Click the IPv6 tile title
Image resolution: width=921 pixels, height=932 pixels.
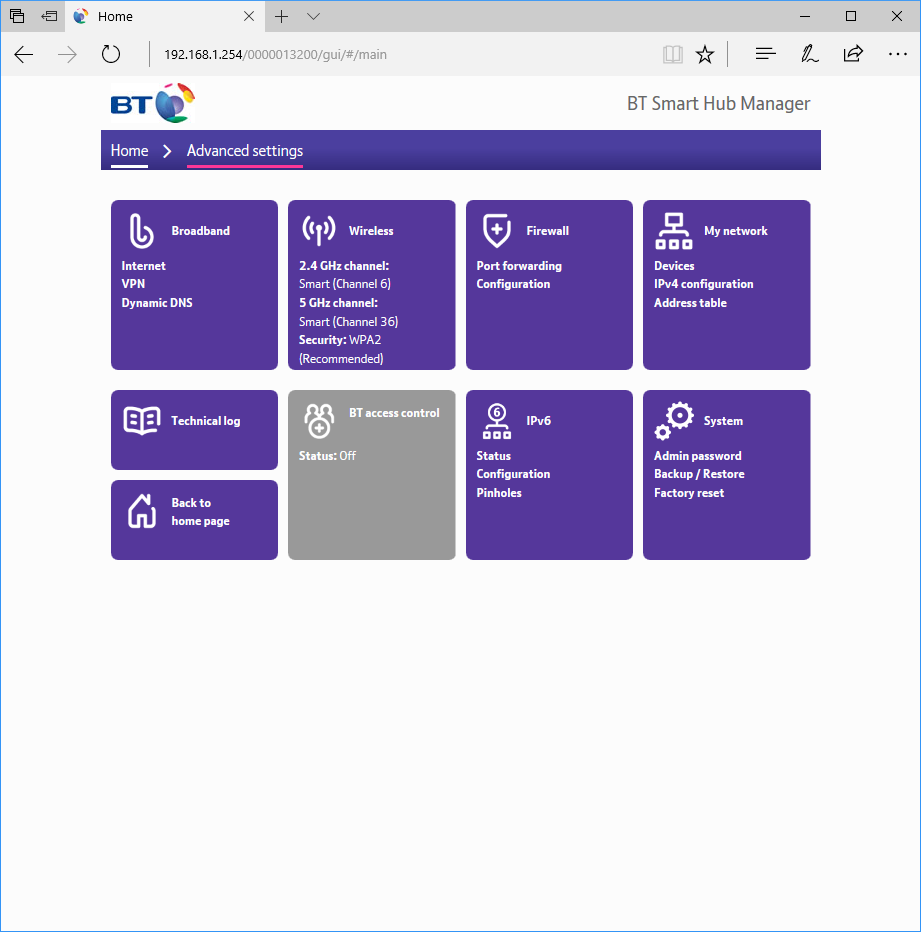point(539,421)
